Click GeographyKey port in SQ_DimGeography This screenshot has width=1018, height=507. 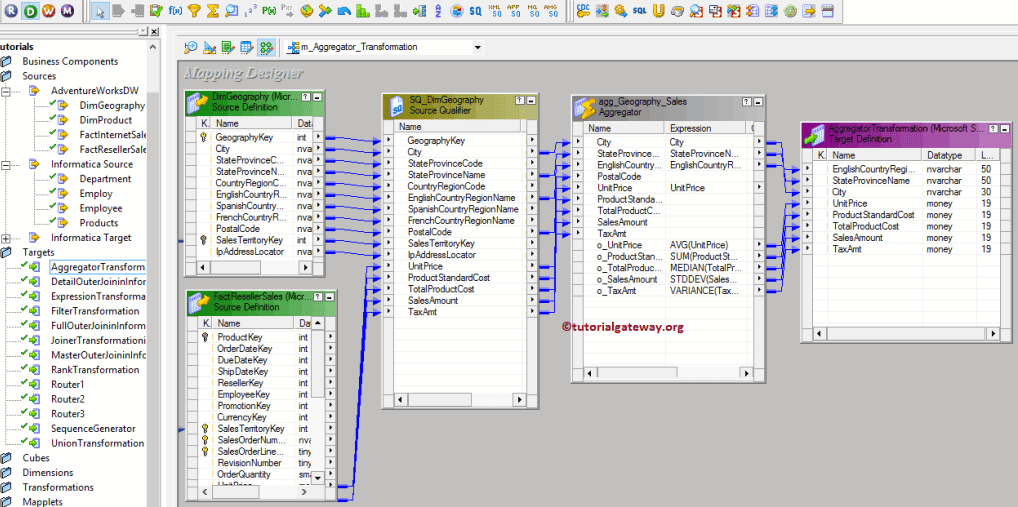pyautogui.click(x=436, y=140)
